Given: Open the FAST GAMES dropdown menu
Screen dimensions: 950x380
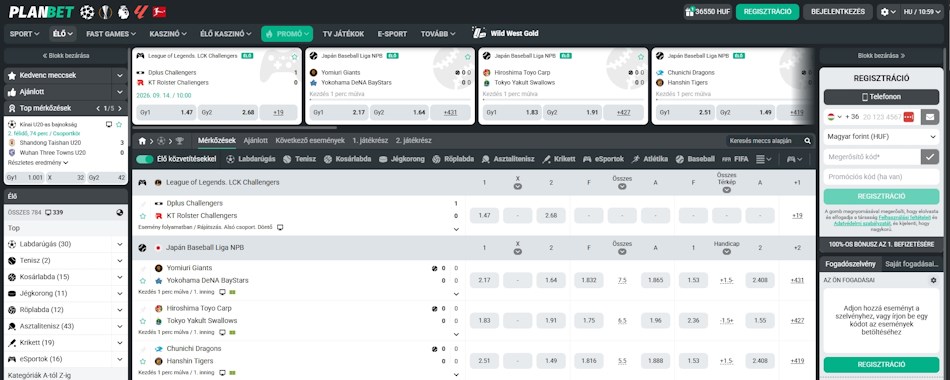Looking at the screenshot, I should (x=111, y=34).
